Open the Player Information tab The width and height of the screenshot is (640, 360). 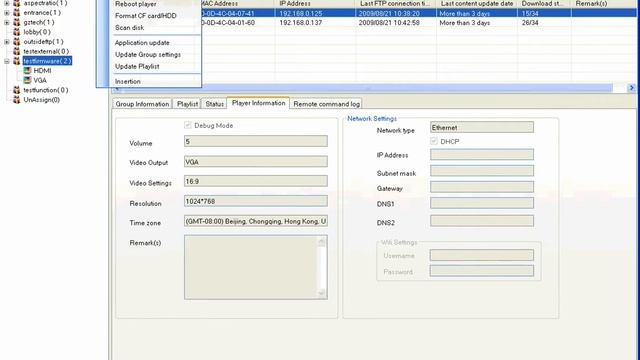258,103
